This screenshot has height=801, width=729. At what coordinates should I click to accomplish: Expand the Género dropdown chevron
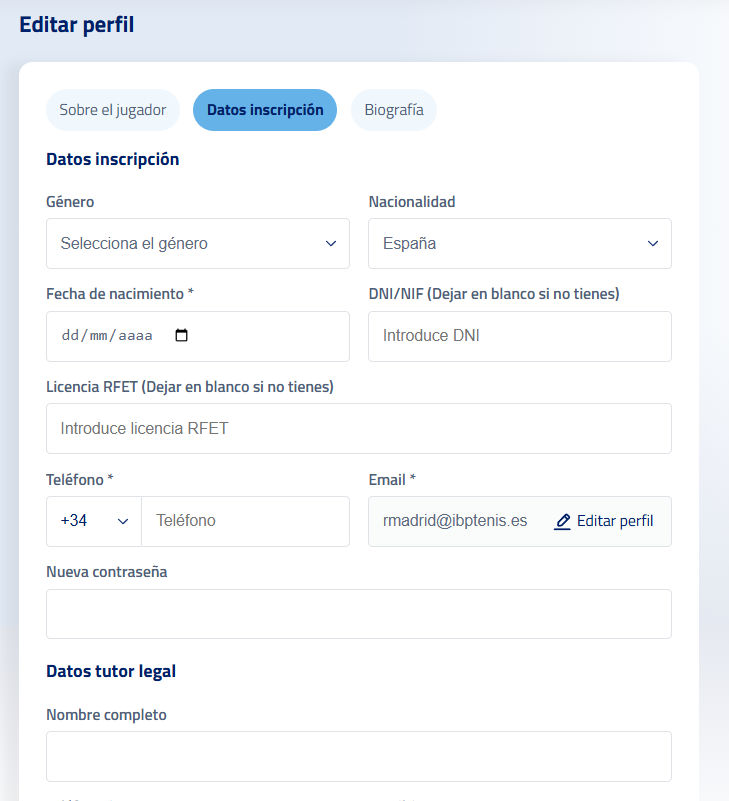coord(331,243)
